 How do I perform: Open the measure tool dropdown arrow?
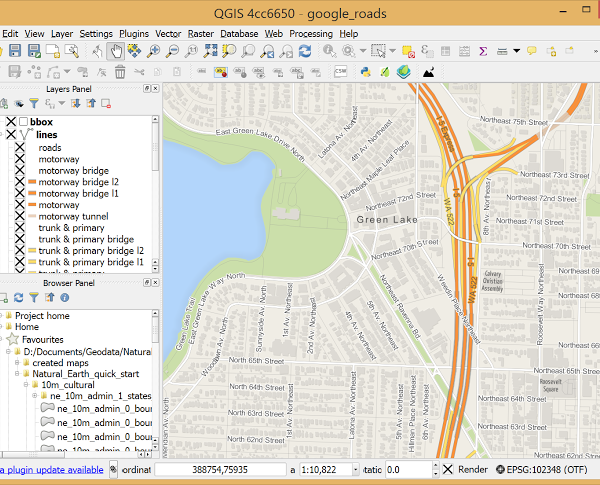click(x=516, y=51)
